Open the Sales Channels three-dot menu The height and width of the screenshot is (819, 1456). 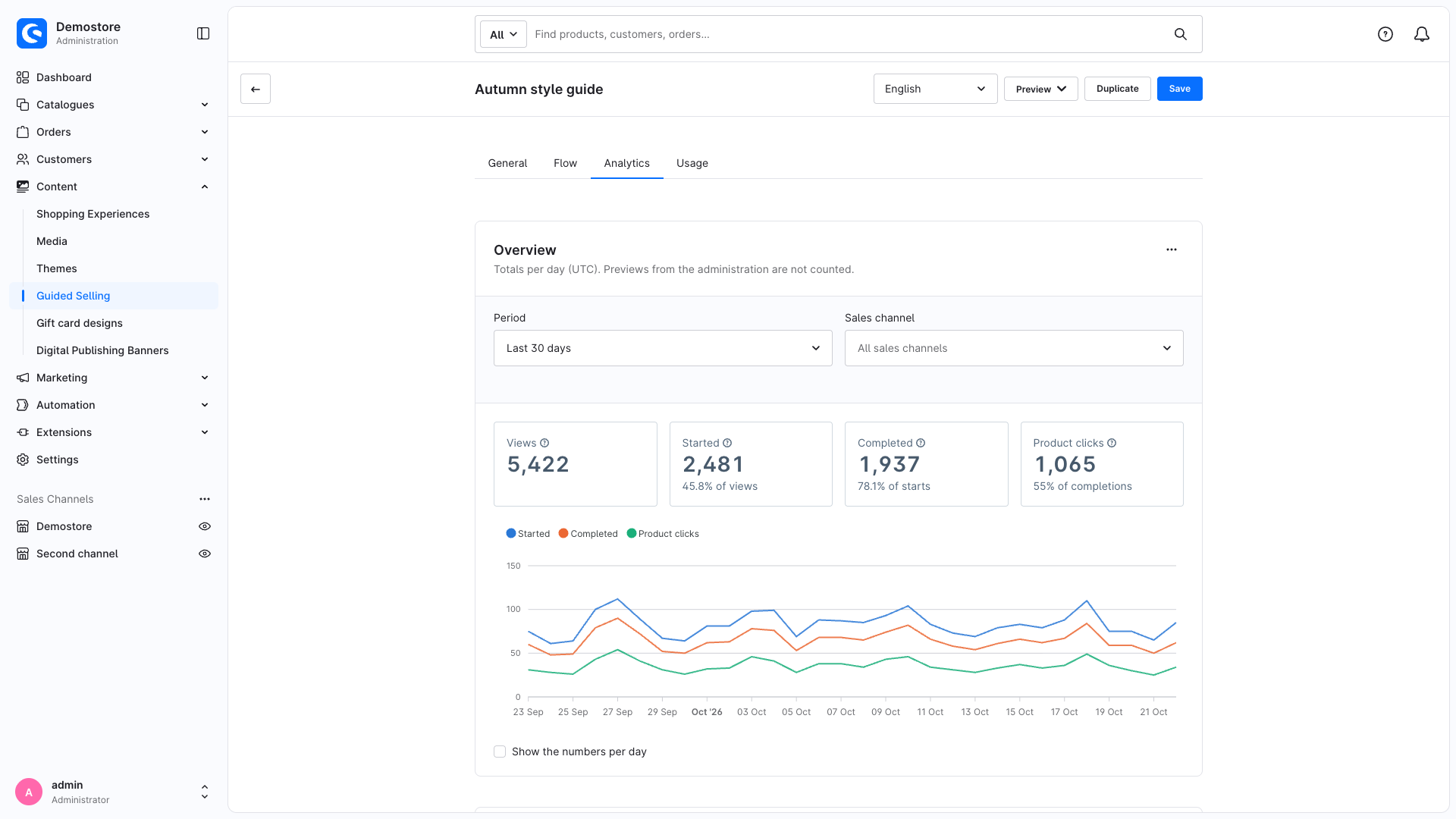tap(205, 499)
